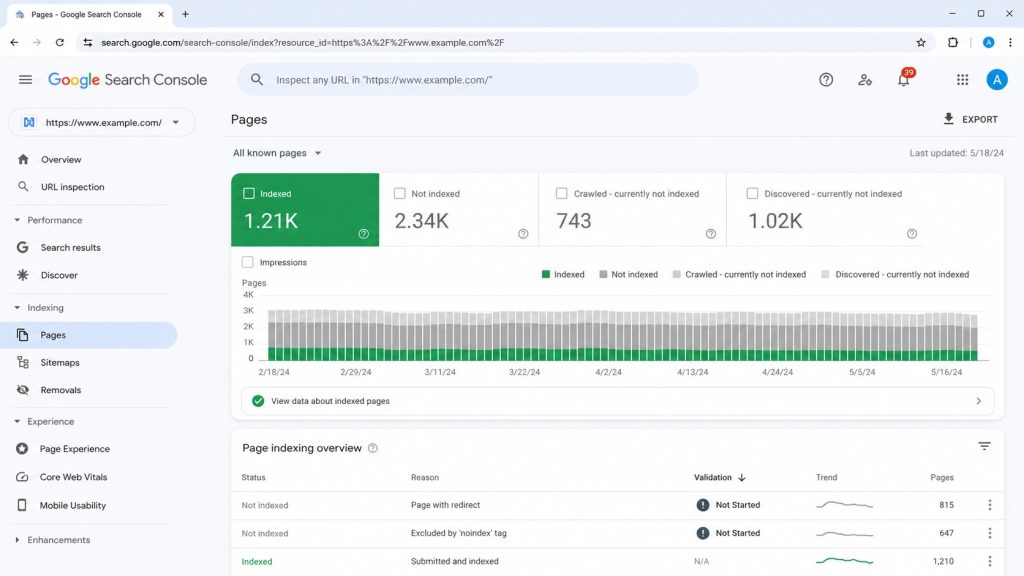Toggle the Not indexed checkbox
This screenshot has height=576, width=1024.
coord(400,193)
